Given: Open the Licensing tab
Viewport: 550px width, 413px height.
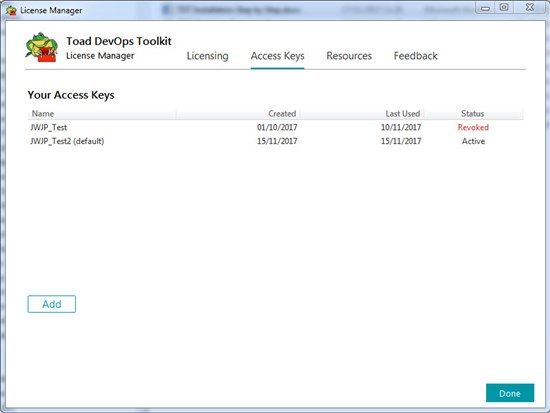Looking at the screenshot, I should click(x=207, y=56).
